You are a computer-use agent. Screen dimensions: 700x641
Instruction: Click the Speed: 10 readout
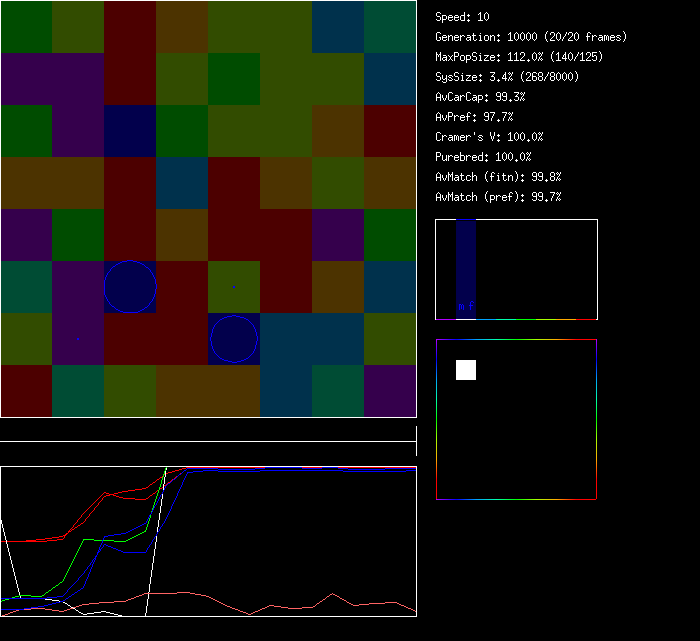click(462, 17)
